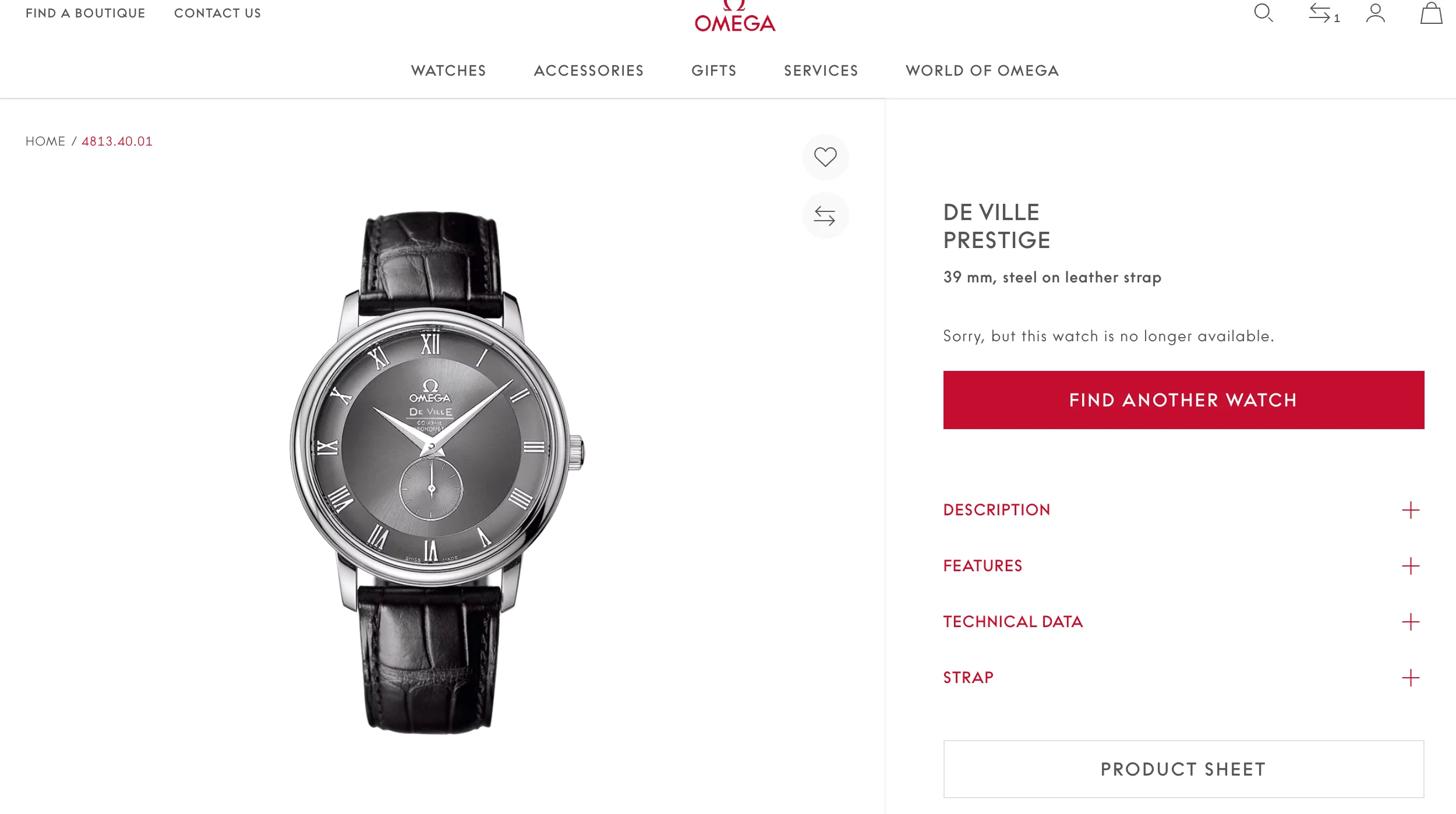
Task: Click the De Ville watch image
Action: click(437, 472)
